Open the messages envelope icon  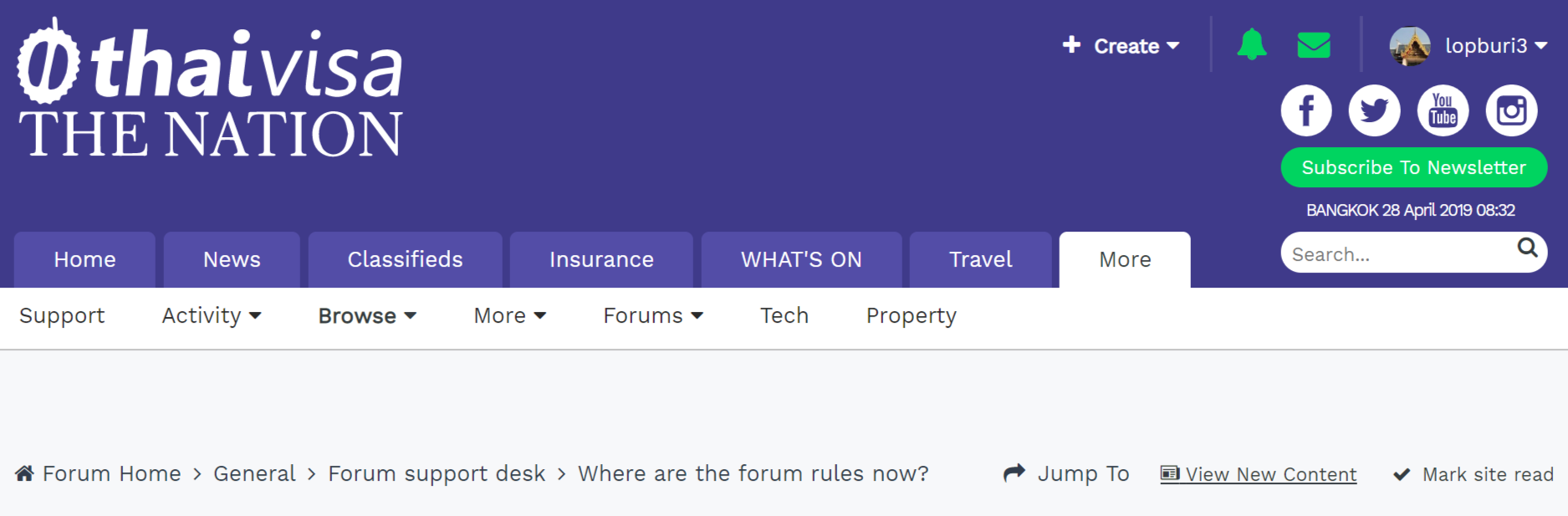[x=1314, y=45]
